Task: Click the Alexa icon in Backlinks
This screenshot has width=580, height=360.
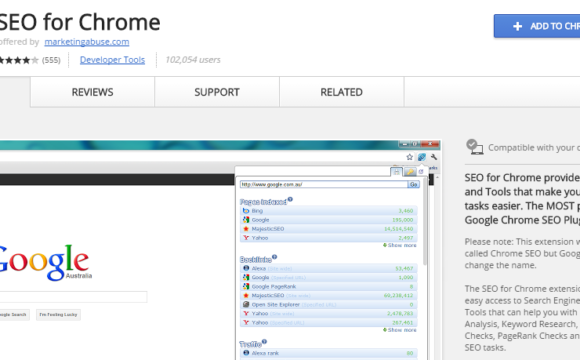Action: [x=246, y=268]
